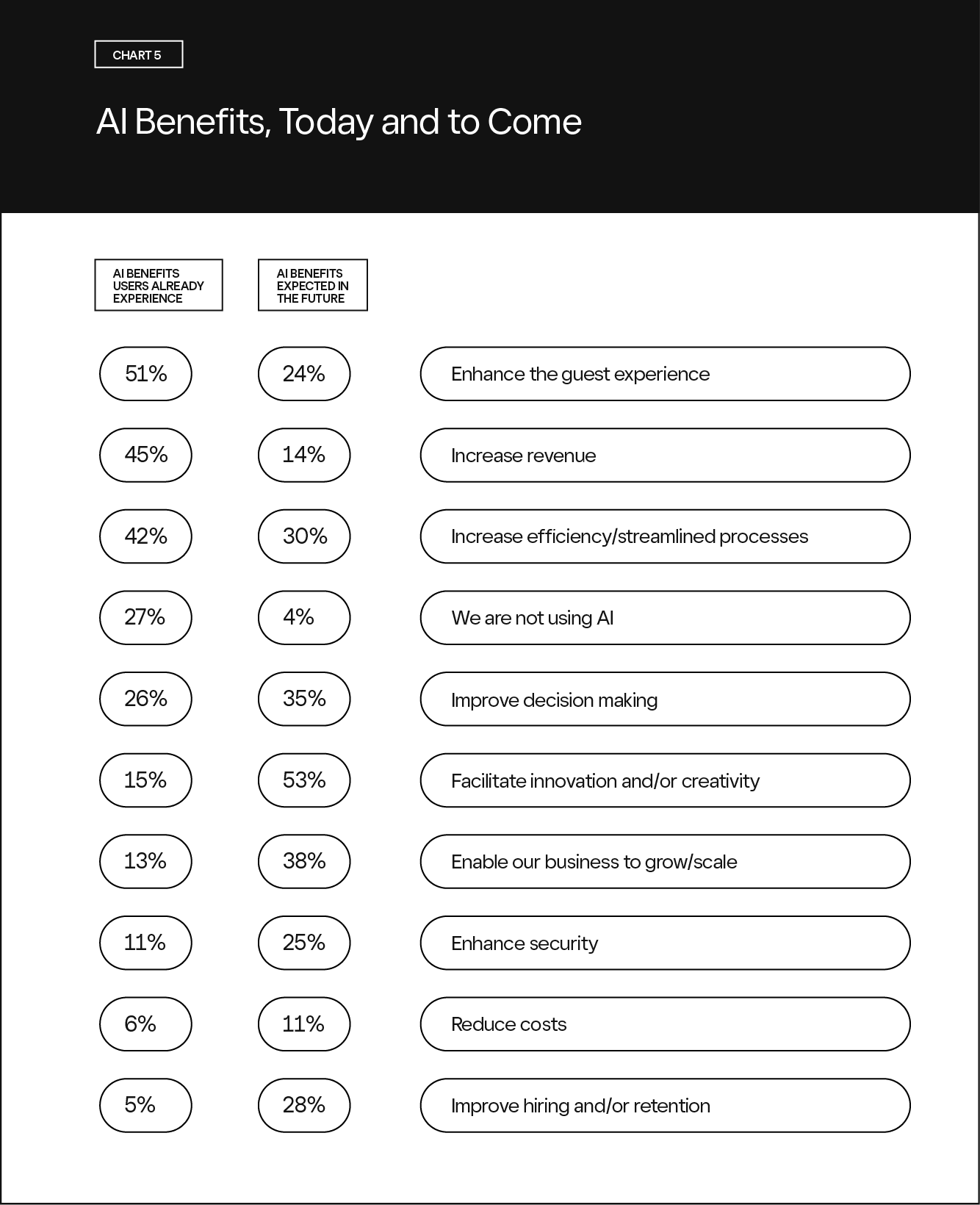Select the Increase revenue pill
The height and width of the screenshot is (1205, 980).
[x=665, y=456]
